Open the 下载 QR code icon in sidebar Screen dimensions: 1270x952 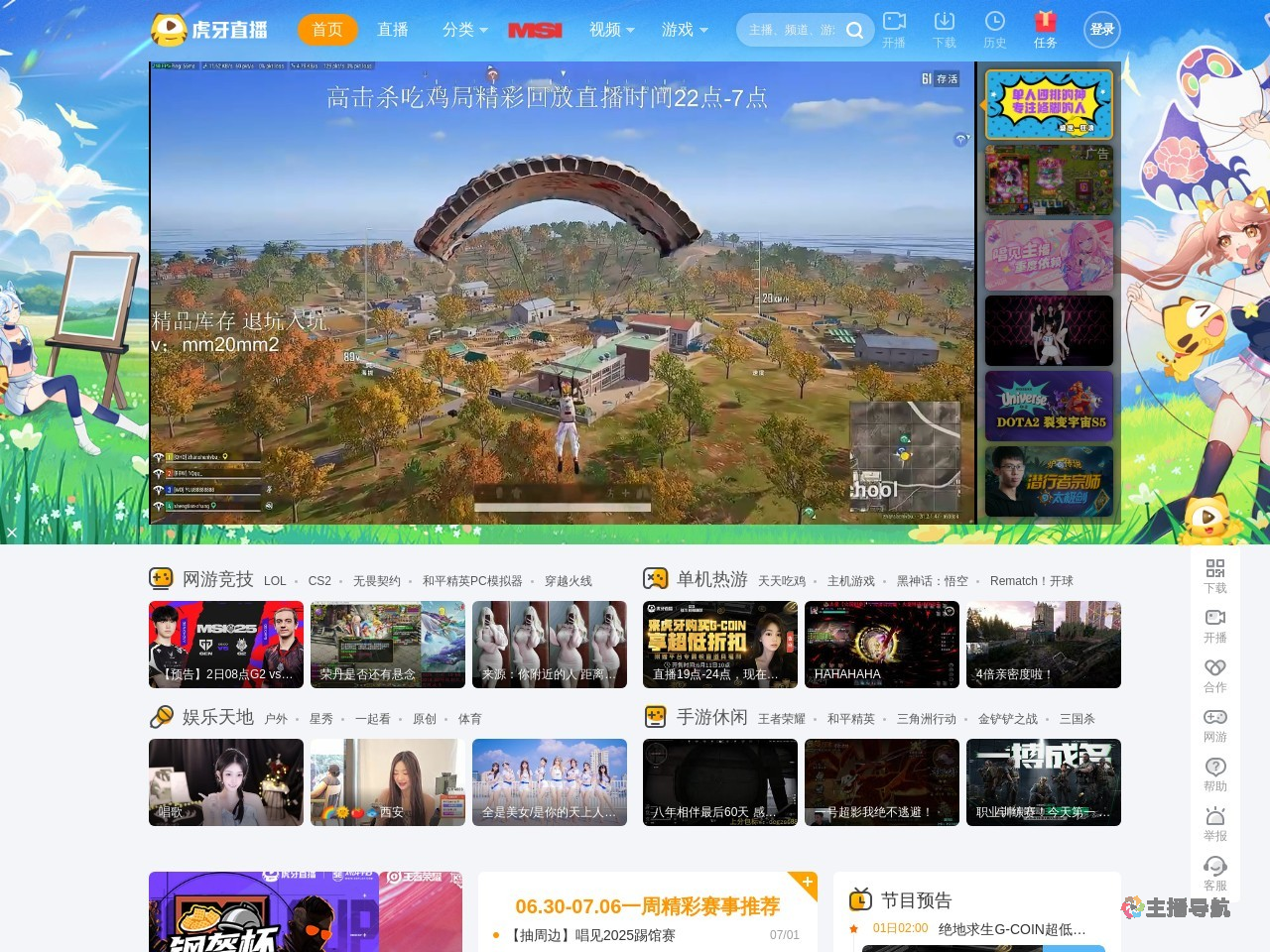click(x=1215, y=568)
